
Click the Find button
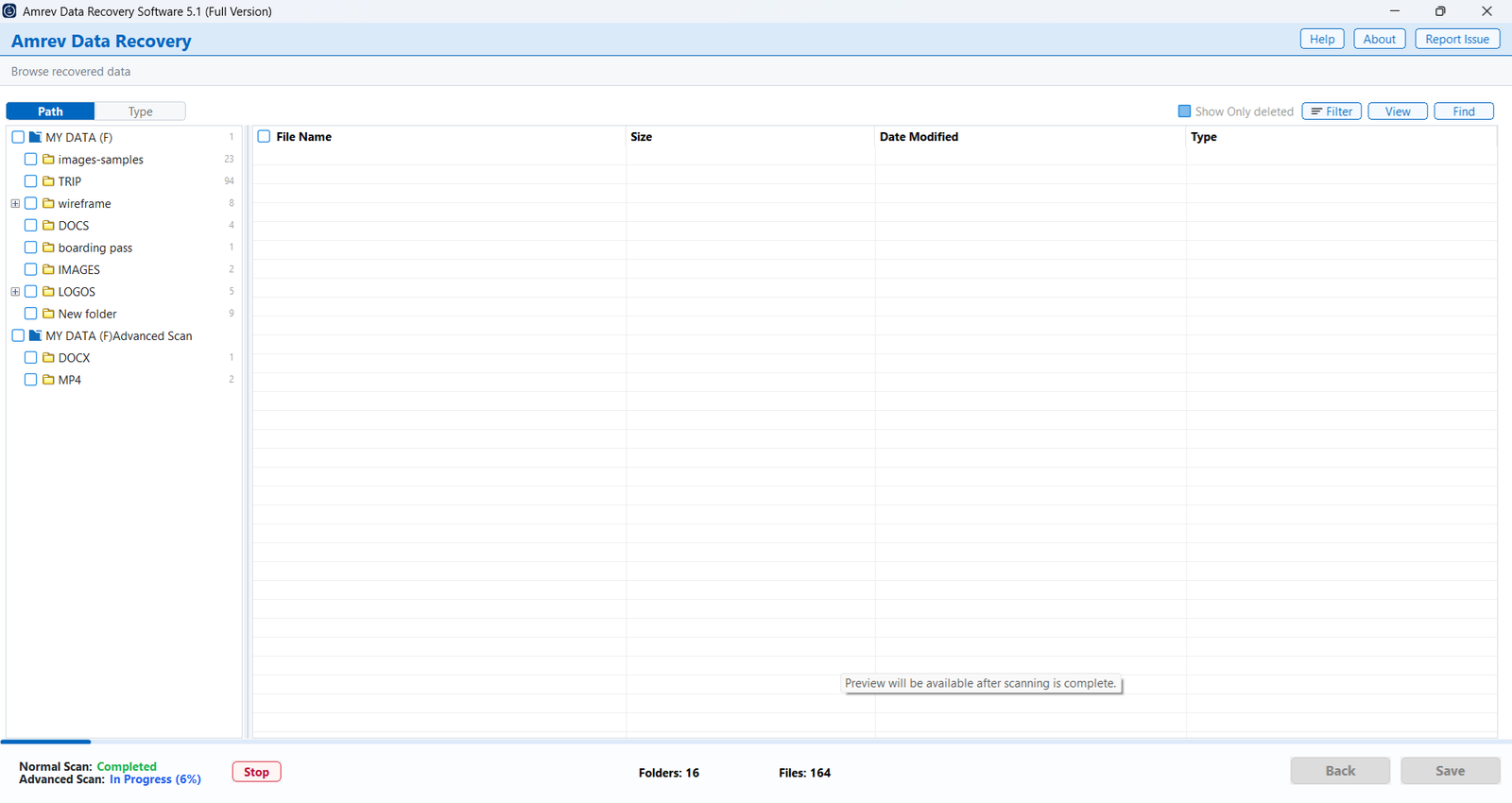tap(1464, 111)
